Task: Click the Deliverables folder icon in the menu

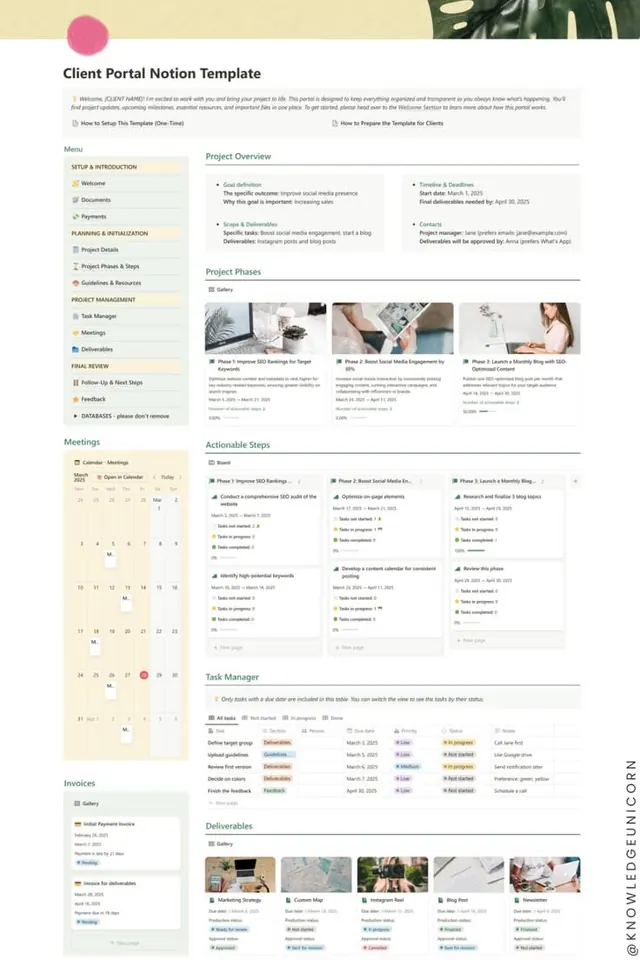Action: tap(75, 349)
